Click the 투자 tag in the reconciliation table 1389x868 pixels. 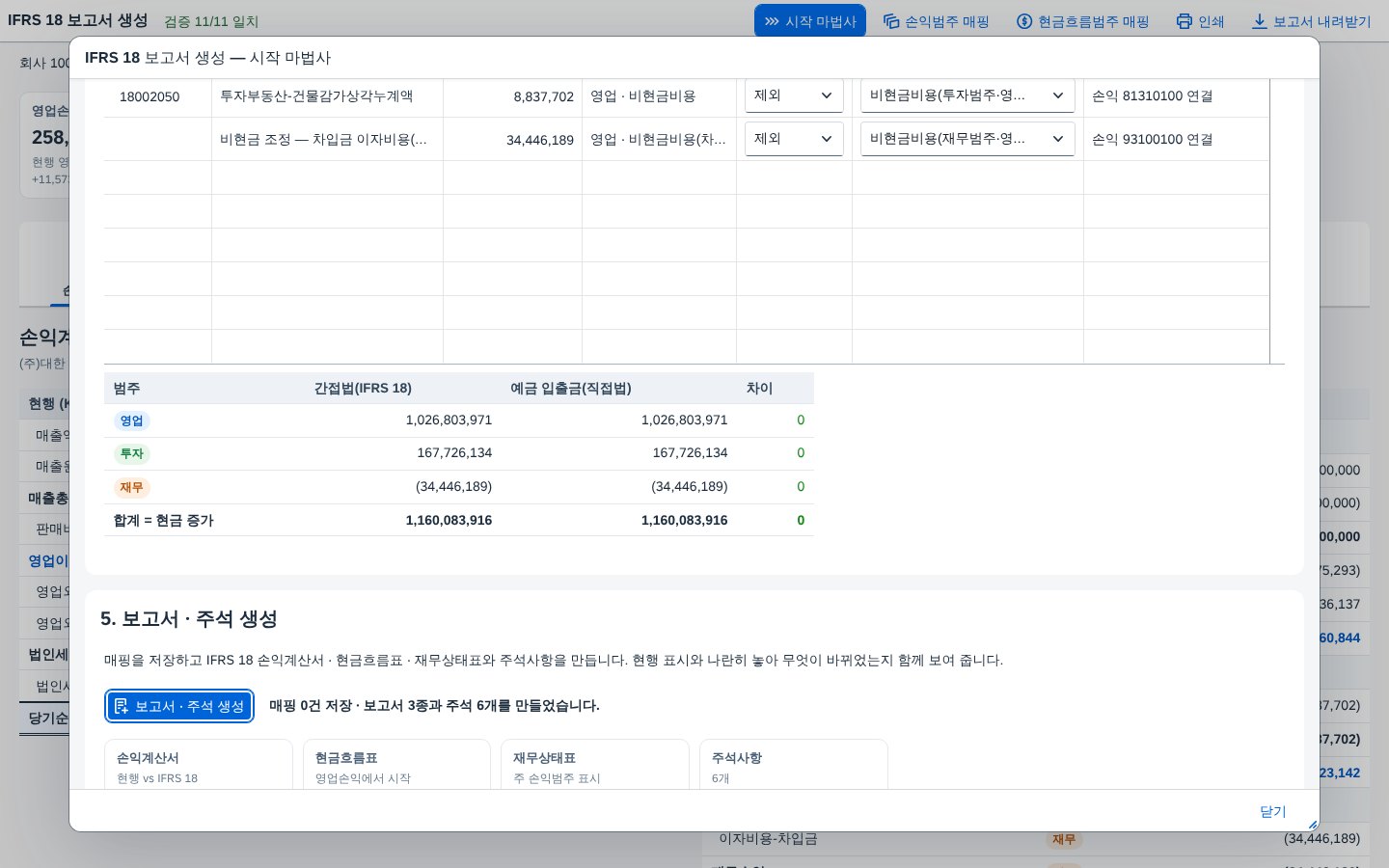coord(132,453)
